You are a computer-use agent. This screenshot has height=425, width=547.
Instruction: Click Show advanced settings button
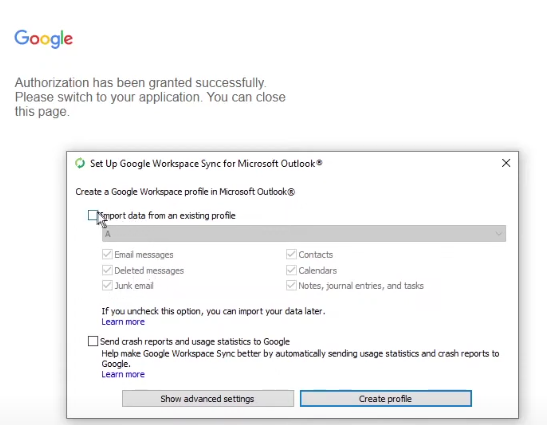(208, 398)
